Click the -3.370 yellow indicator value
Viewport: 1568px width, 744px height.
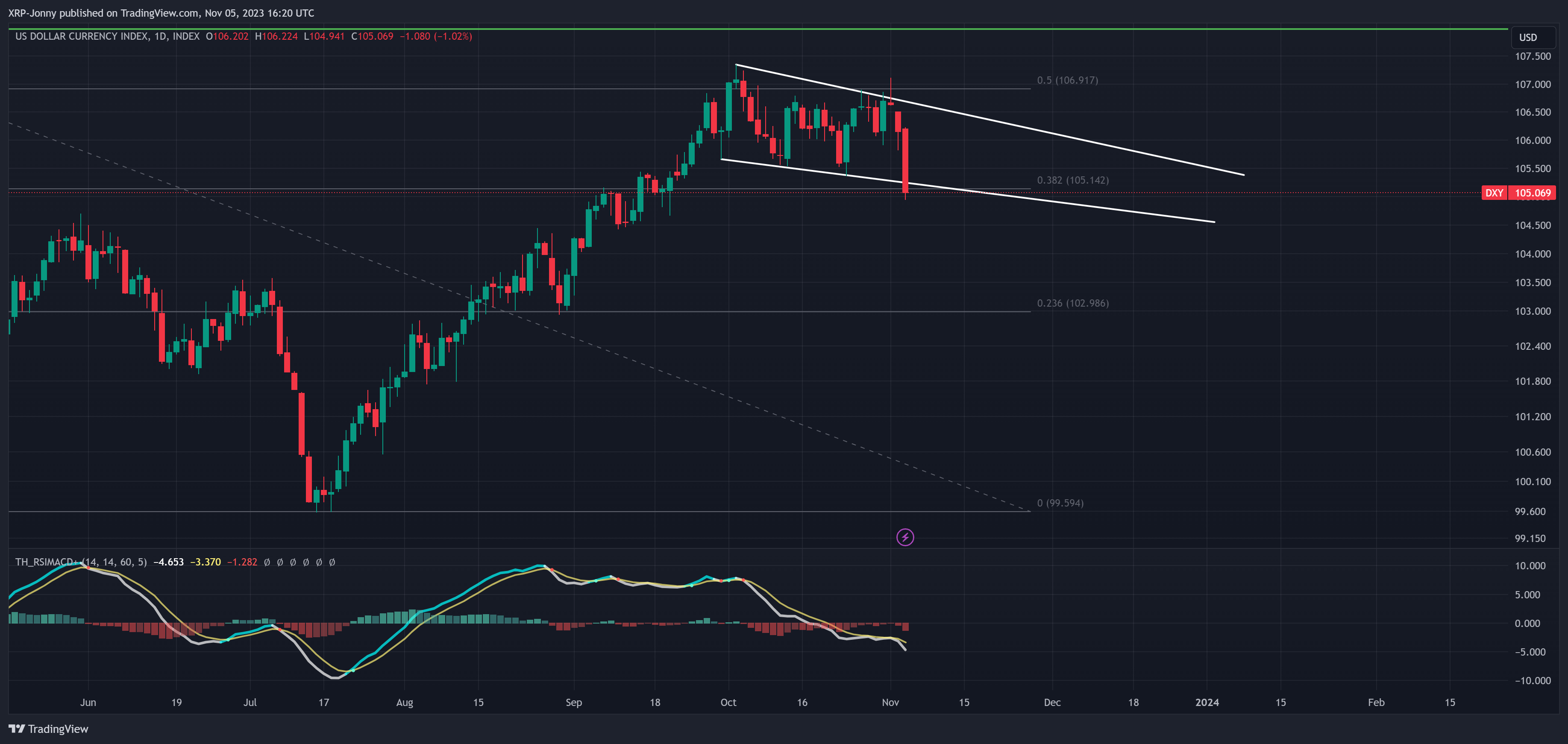206,562
